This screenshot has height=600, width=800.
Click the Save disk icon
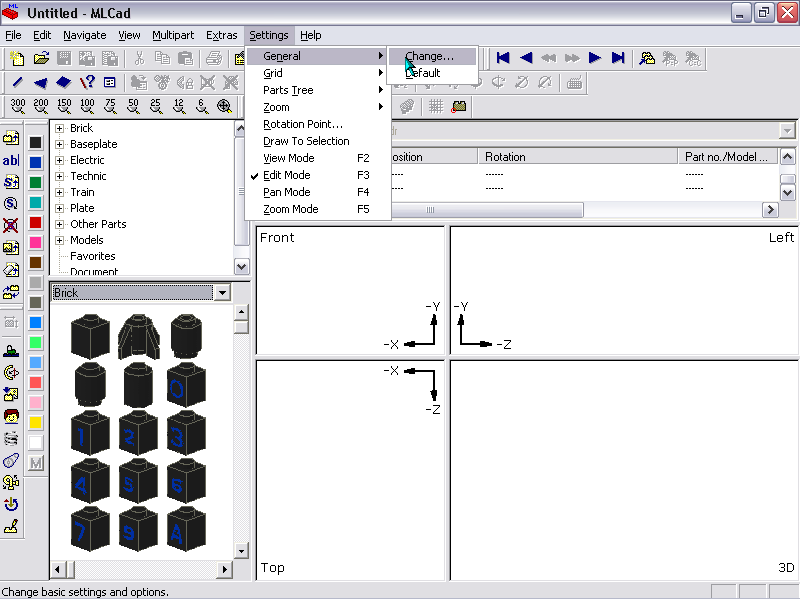[64, 58]
